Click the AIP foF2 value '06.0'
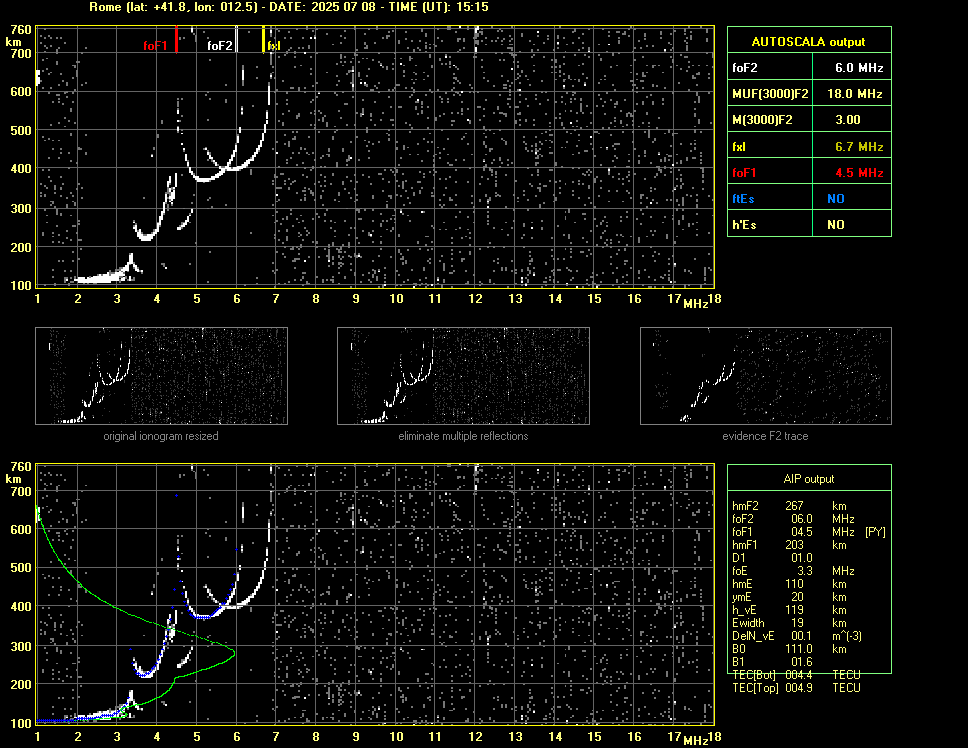Screen dimensions: 968x748 802,519
